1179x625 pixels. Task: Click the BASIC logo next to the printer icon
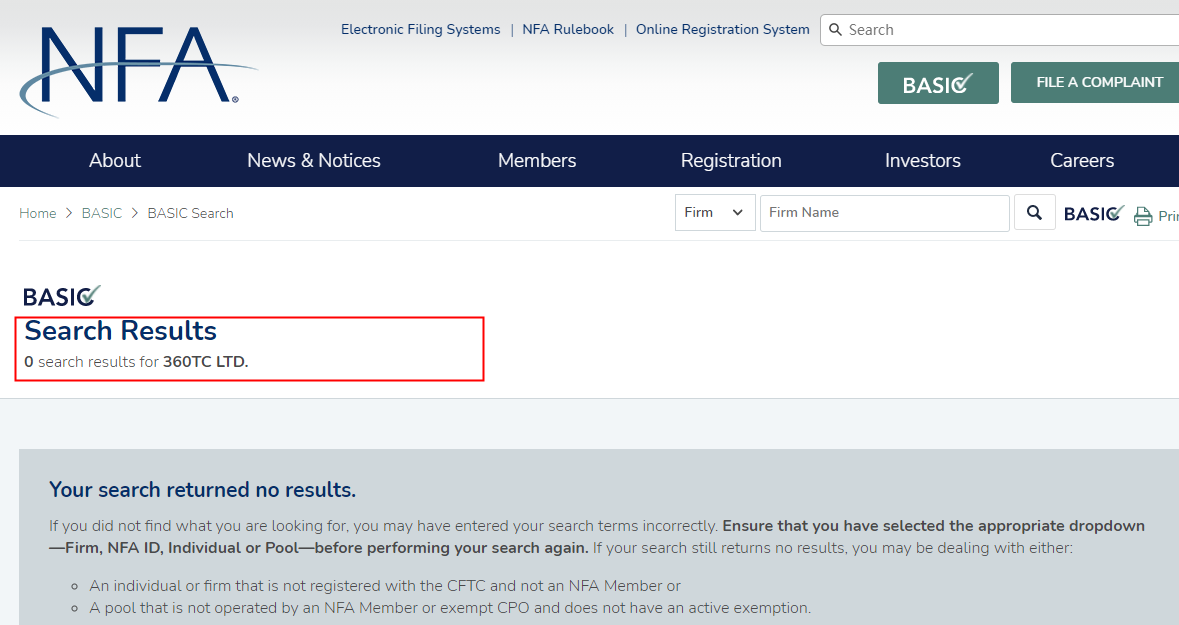tap(1093, 214)
